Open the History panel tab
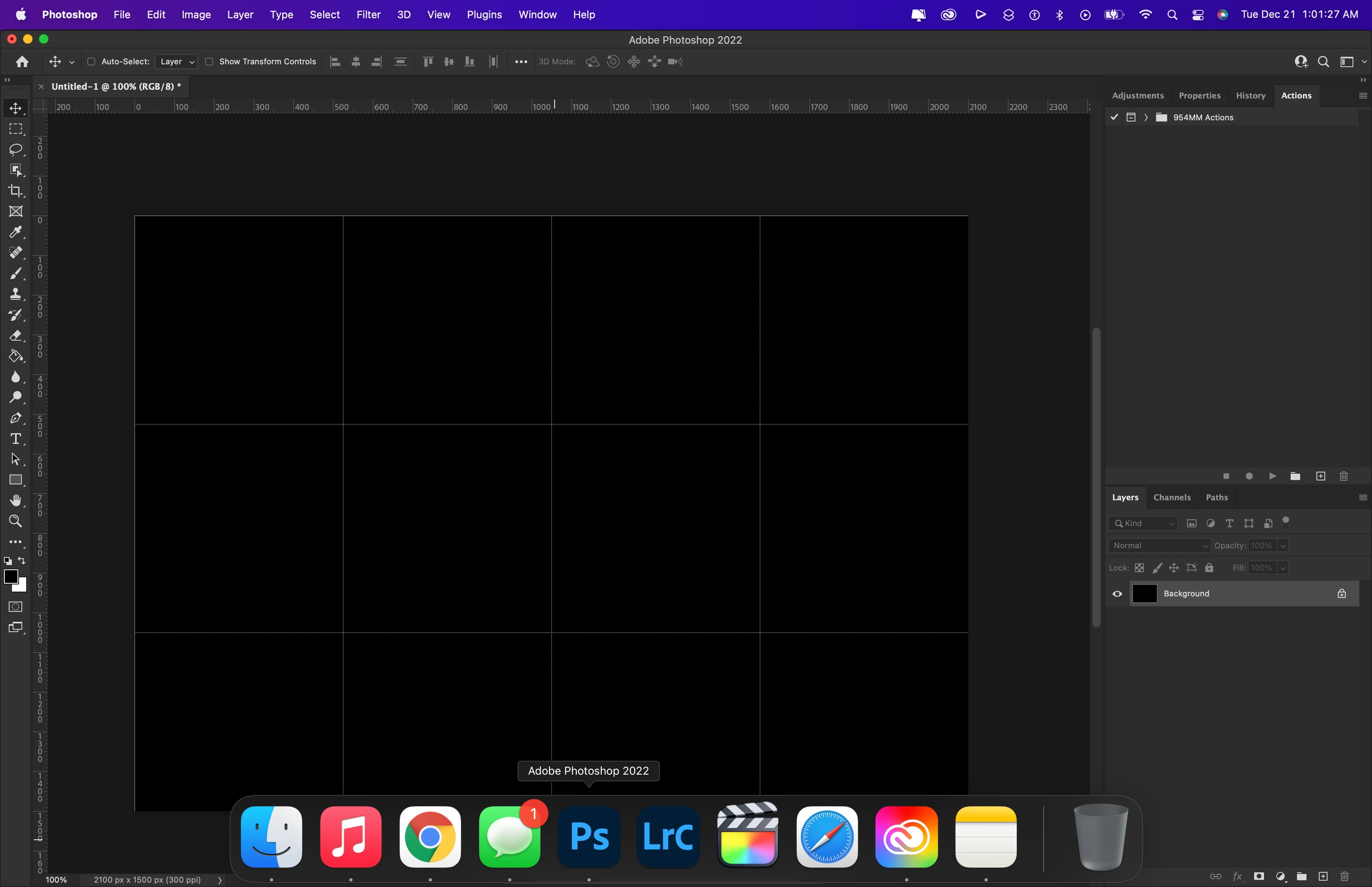 1250,96
